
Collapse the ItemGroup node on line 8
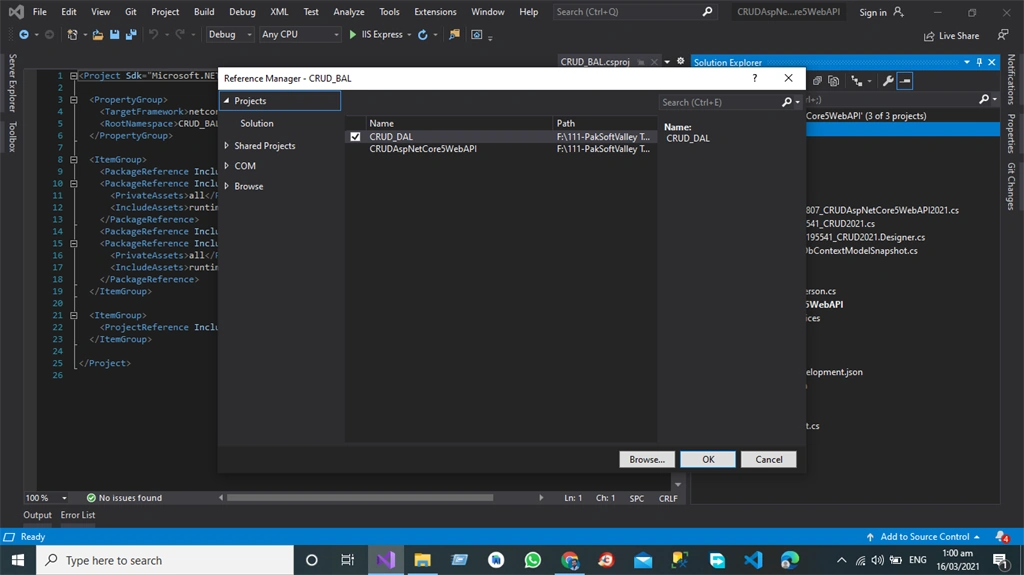[x=74, y=159]
